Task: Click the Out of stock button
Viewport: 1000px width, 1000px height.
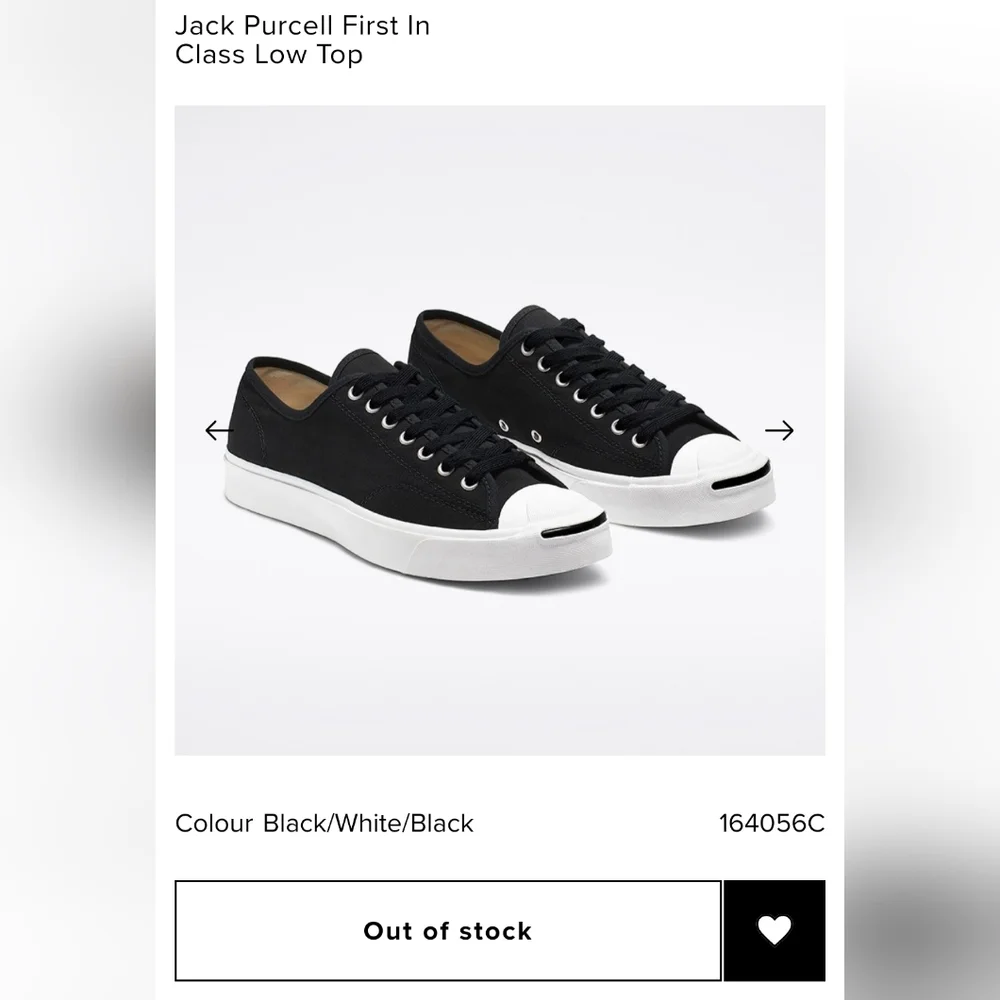Action: [448, 931]
